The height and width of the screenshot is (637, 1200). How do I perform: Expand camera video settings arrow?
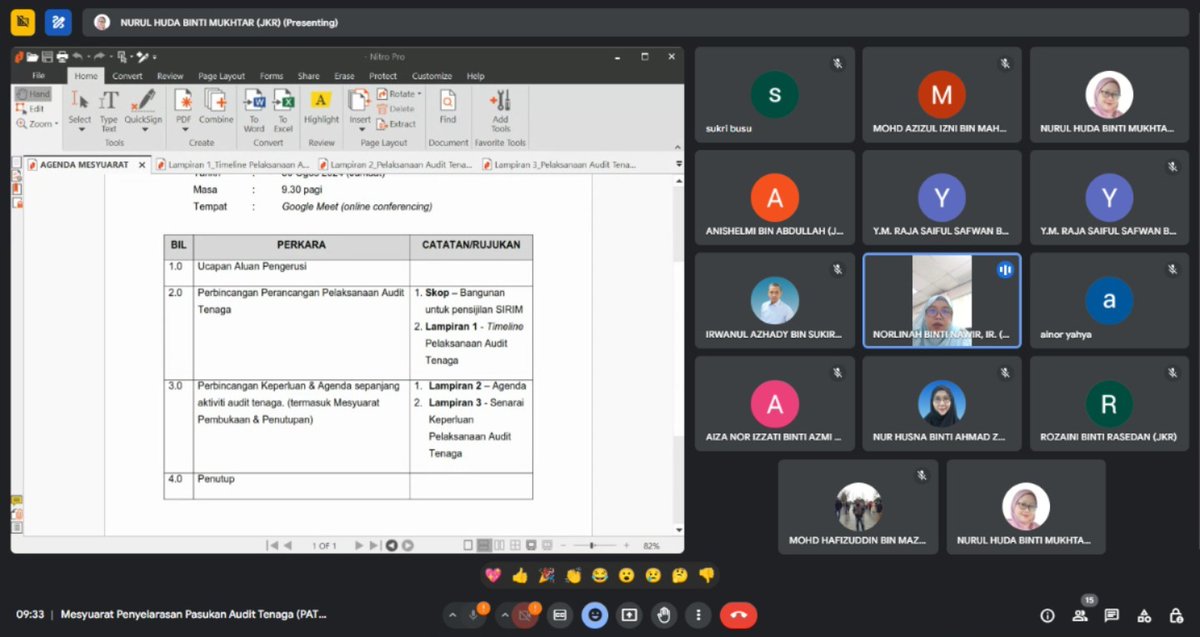point(505,615)
